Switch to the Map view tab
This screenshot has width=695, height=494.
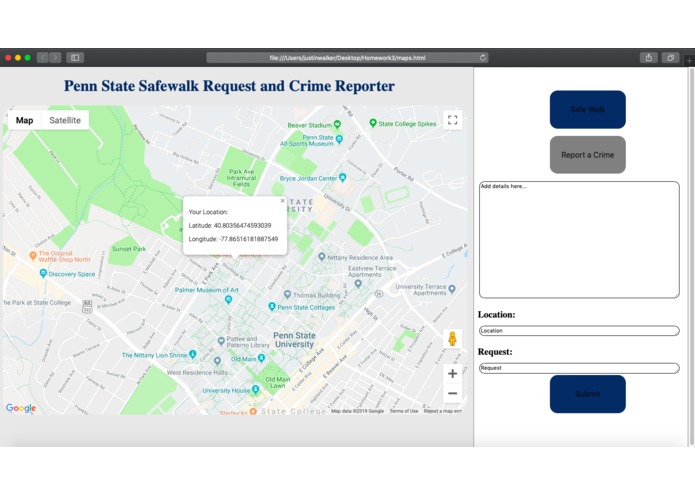point(24,120)
